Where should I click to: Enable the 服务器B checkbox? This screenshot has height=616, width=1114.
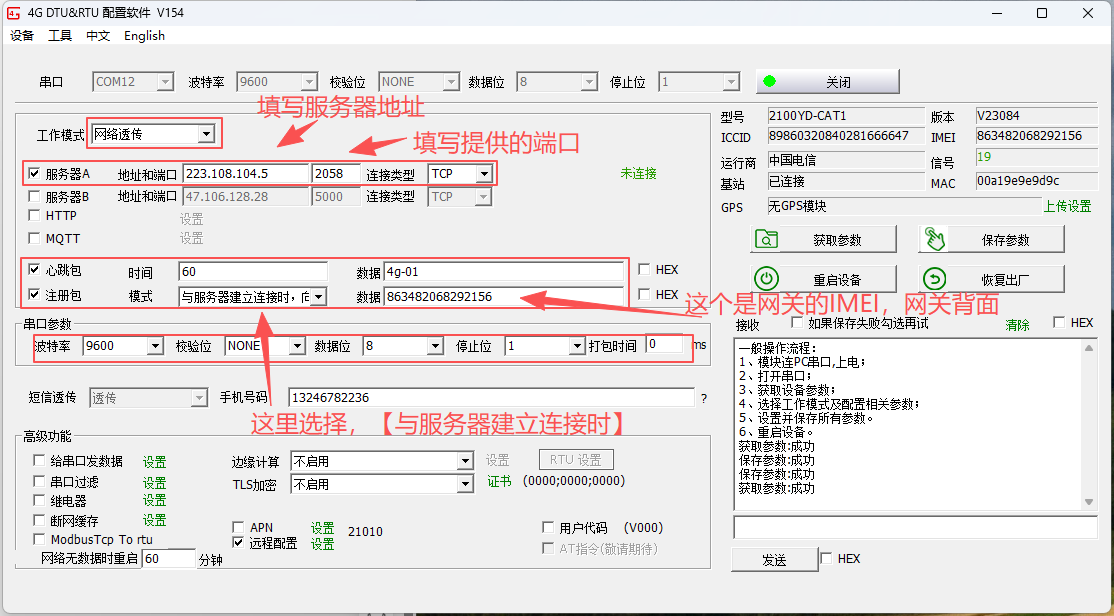coord(35,197)
